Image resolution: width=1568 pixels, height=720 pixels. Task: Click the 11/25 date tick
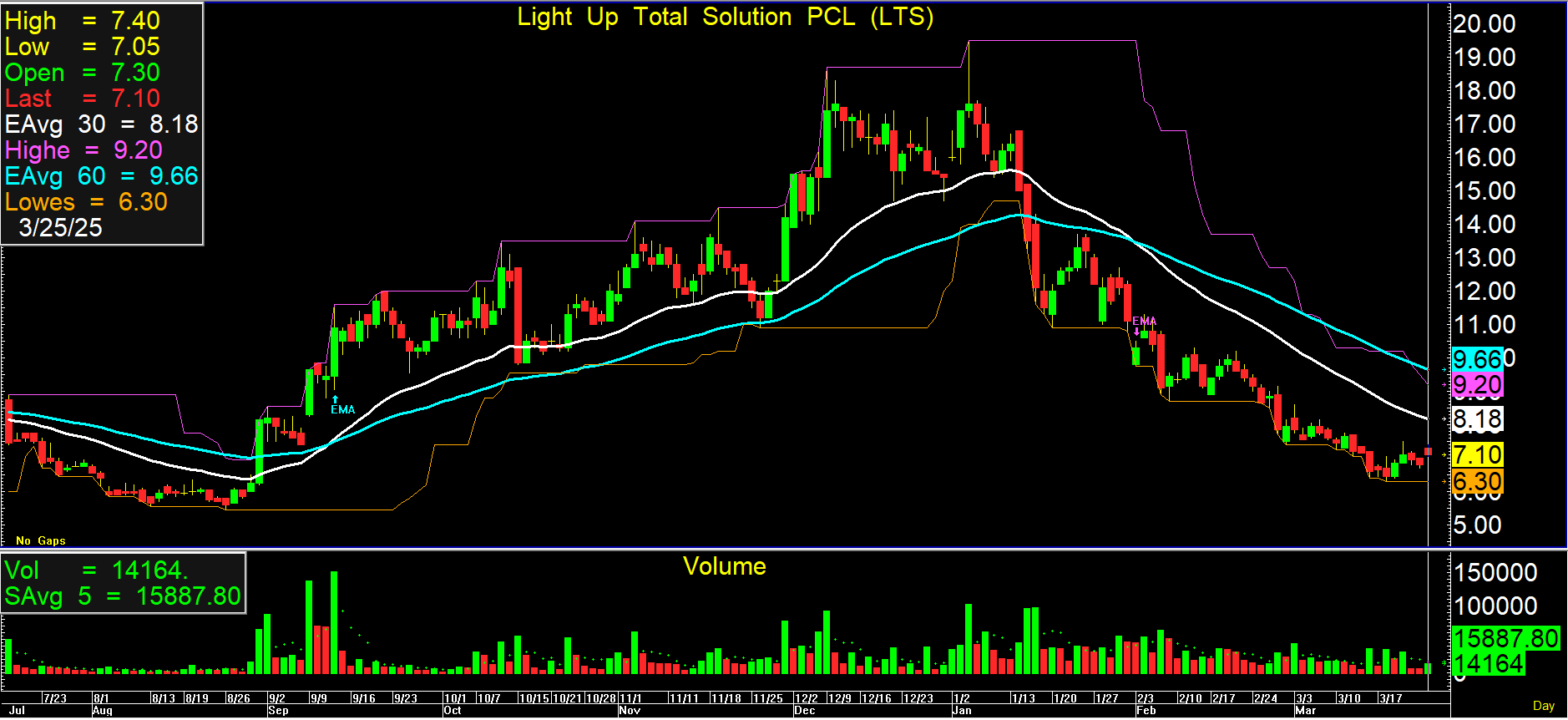(x=768, y=698)
